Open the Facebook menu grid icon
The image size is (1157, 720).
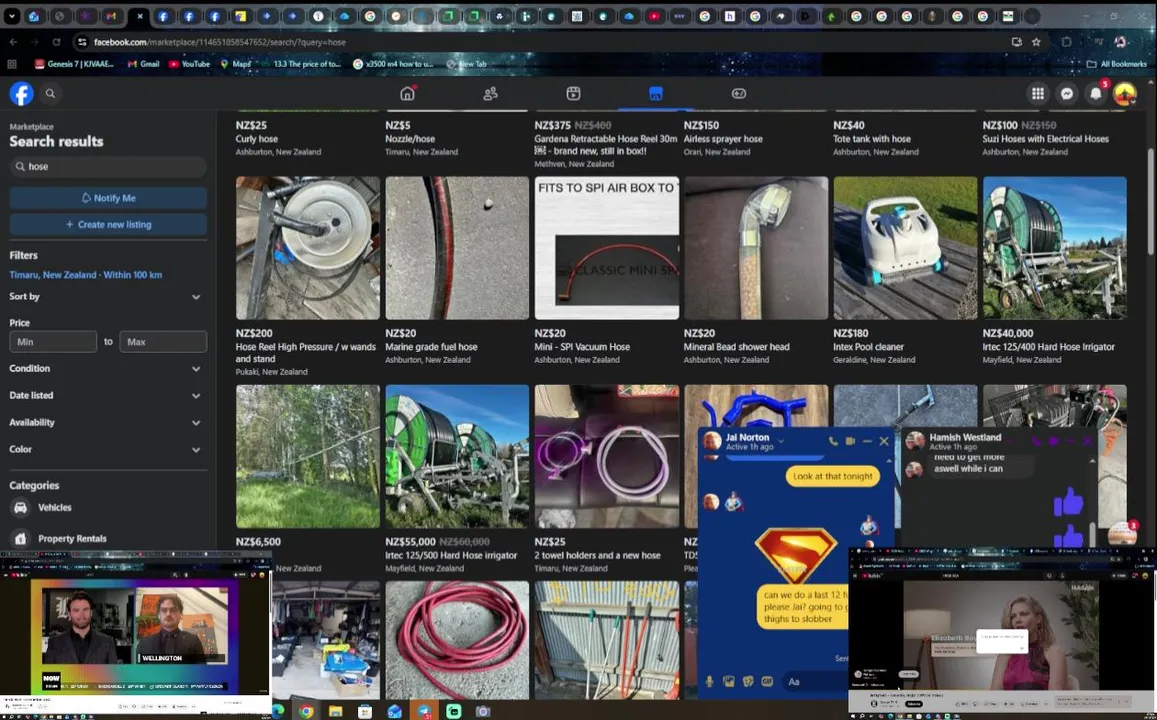pos(1037,93)
